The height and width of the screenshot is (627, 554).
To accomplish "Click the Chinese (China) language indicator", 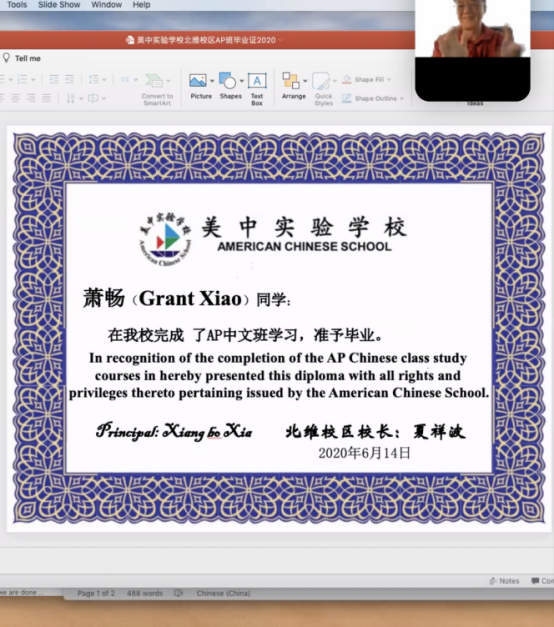I will 223,593.
